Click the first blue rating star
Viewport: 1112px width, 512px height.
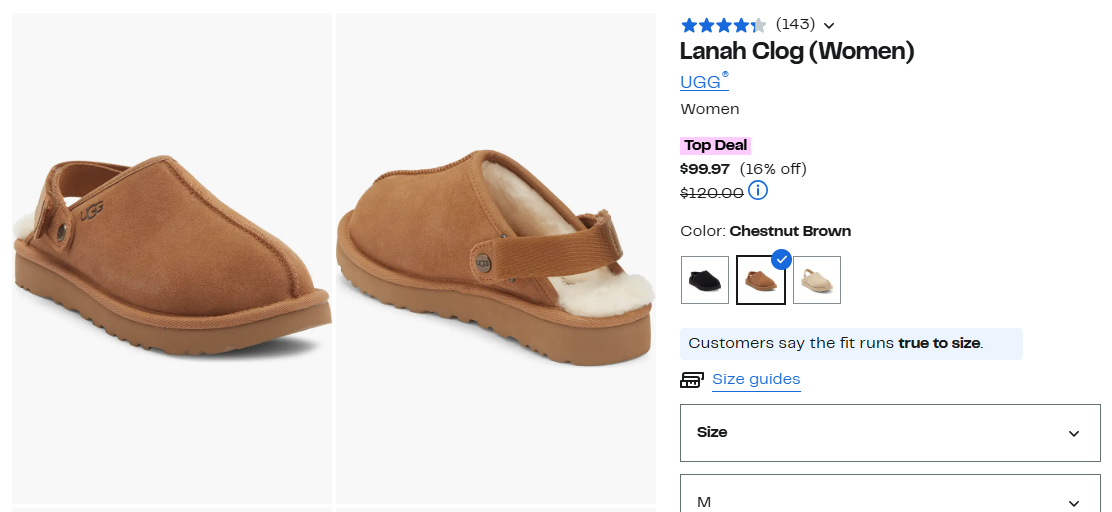(689, 25)
